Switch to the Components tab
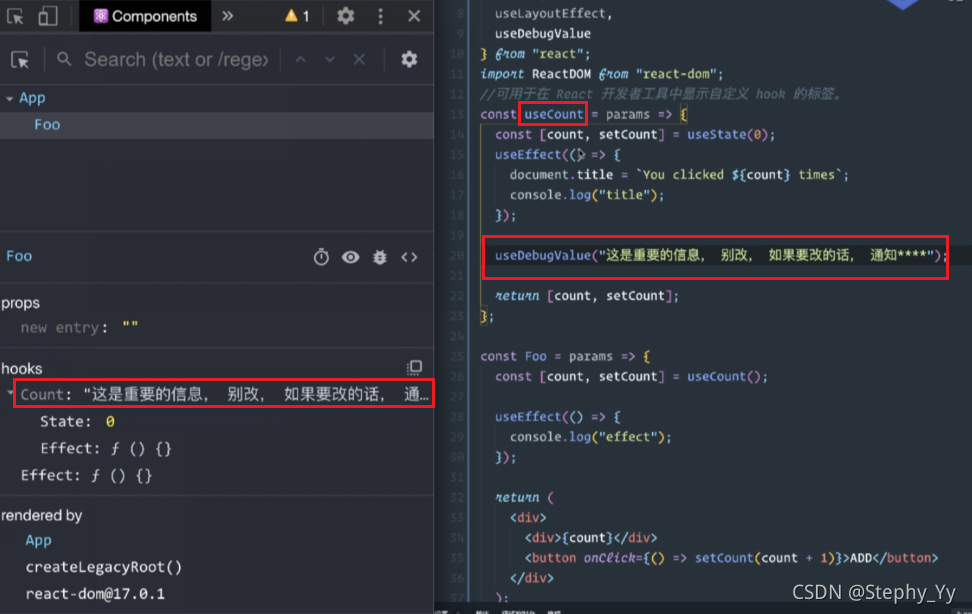This screenshot has width=972, height=614. click(145, 16)
